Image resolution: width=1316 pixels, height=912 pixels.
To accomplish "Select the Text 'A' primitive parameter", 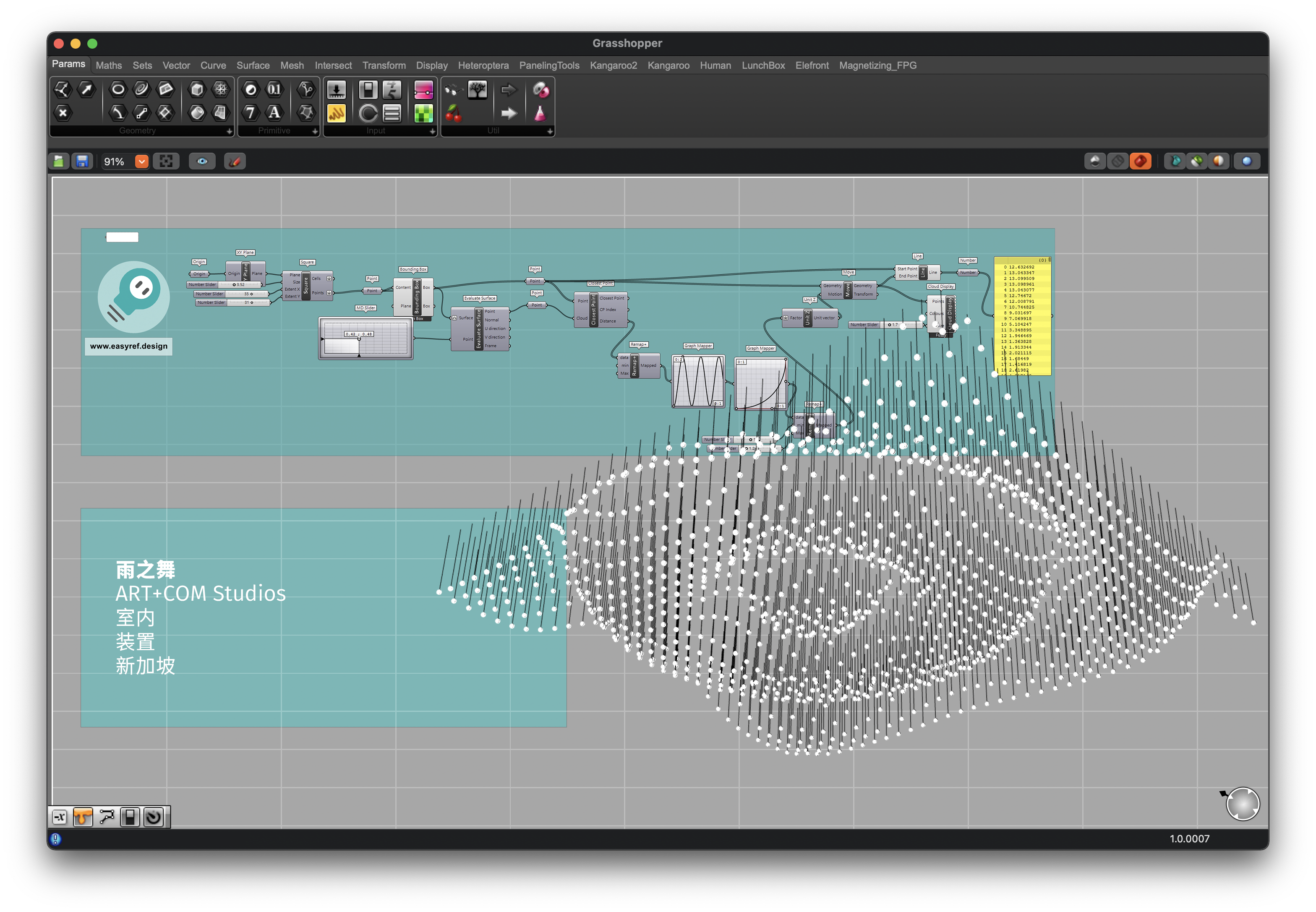I will 274,112.
